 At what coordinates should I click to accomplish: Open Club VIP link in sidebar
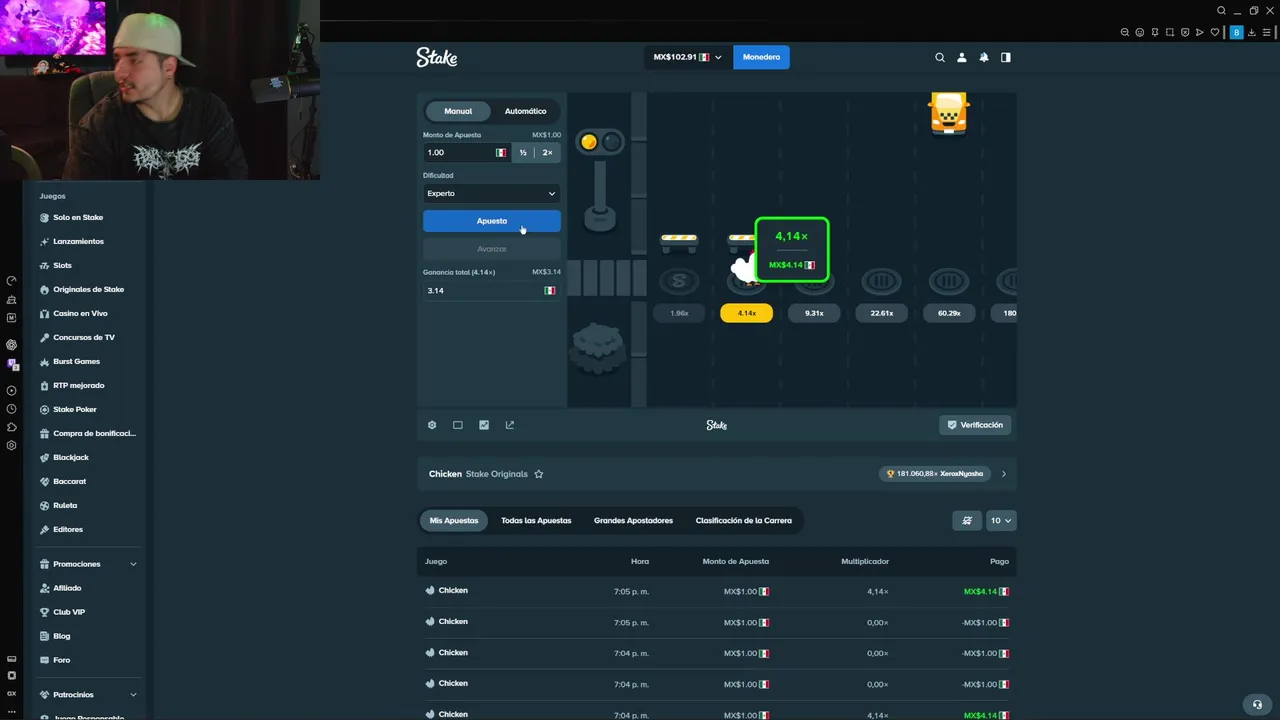click(69, 612)
